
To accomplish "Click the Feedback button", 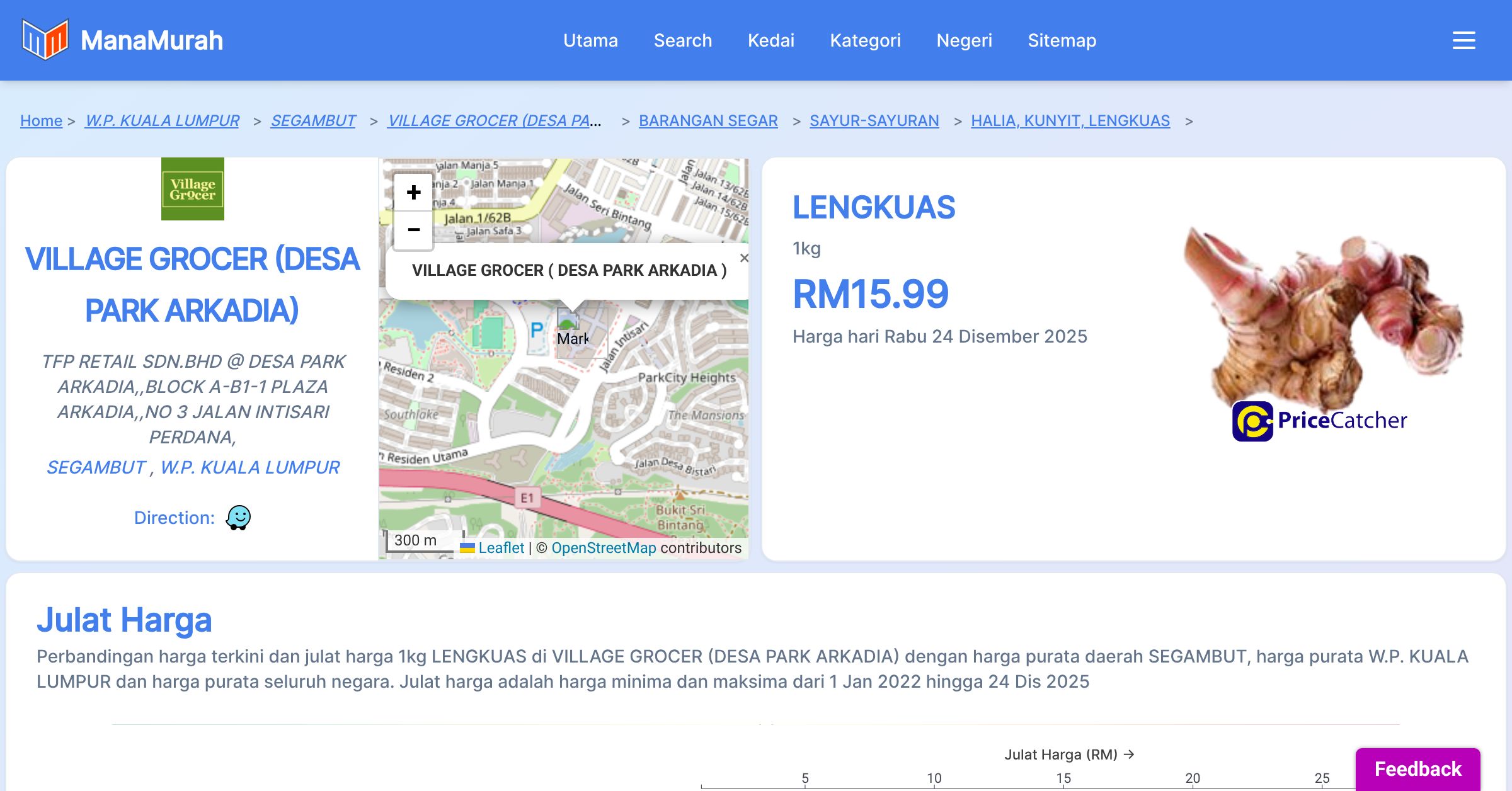I will pos(1417,768).
